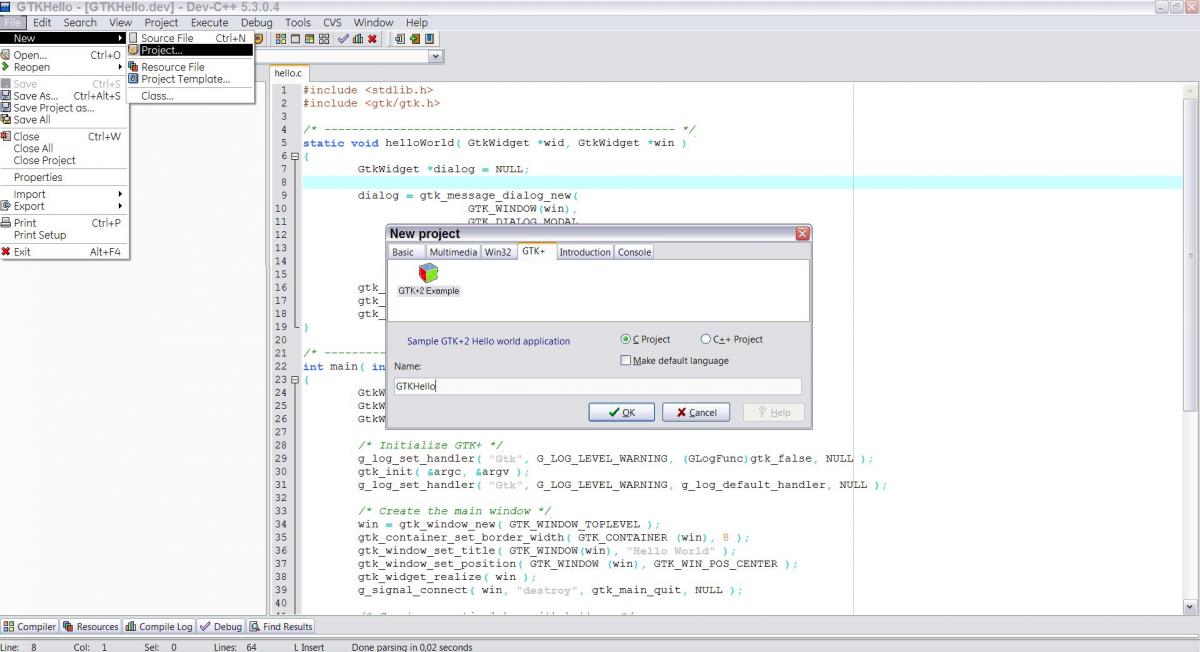The width and height of the screenshot is (1200, 652).
Task: Open the Search menu in the menu bar
Action: (80, 22)
